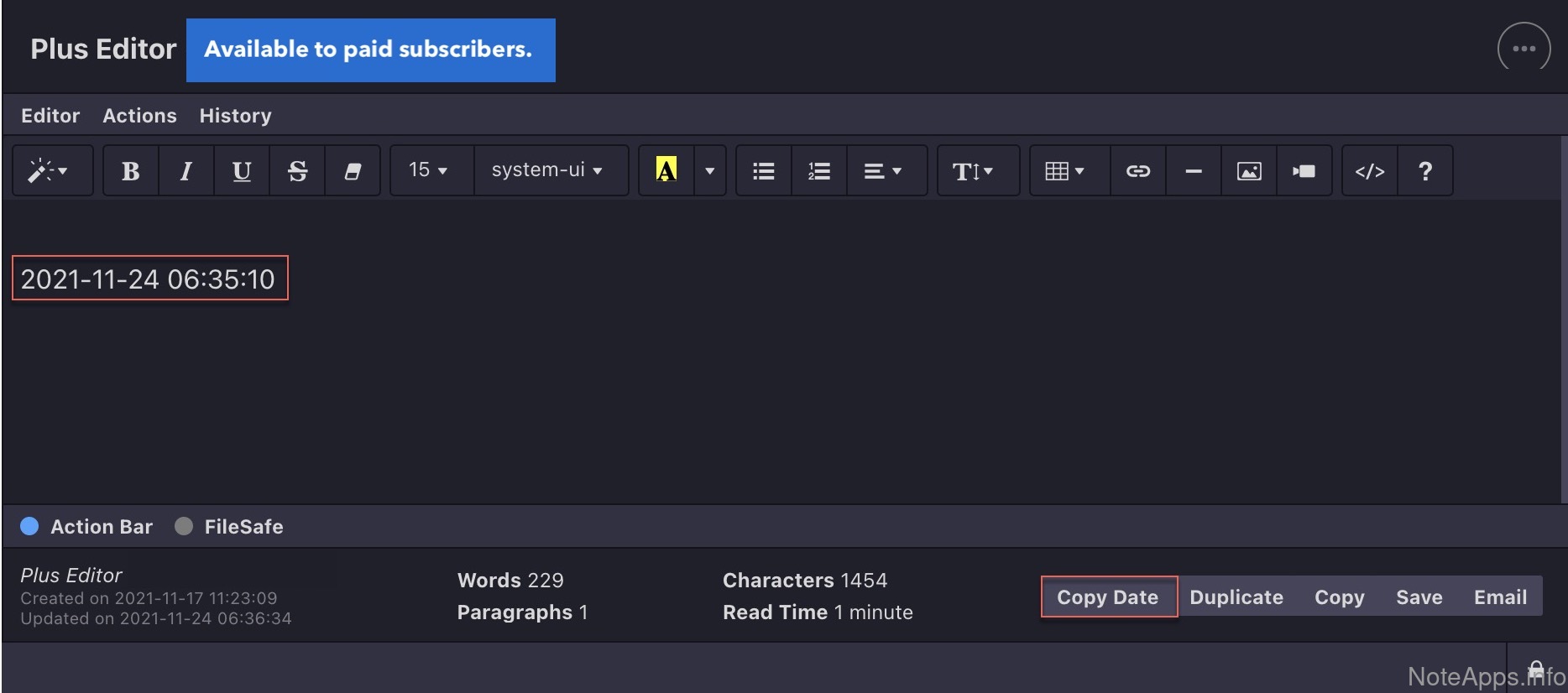Click the Copy Date button
The height and width of the screenshot is (693, 1568).
point(1108,597)
